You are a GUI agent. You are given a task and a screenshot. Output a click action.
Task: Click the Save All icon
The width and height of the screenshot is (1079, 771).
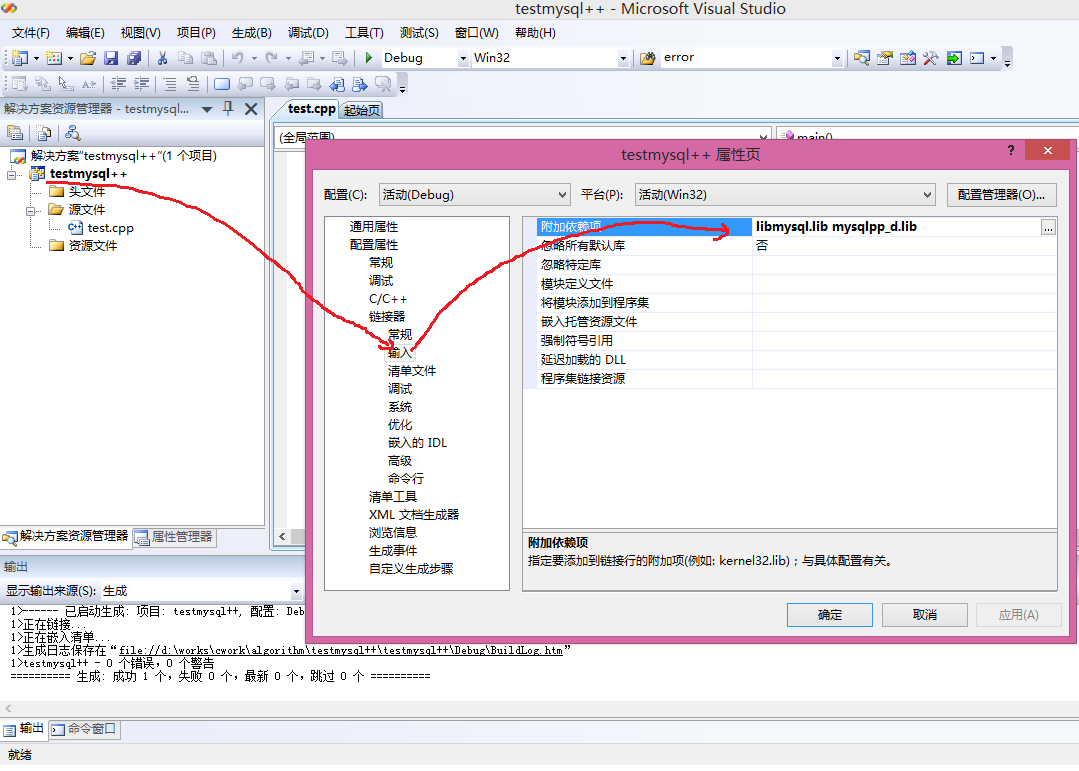coord(134,58)
